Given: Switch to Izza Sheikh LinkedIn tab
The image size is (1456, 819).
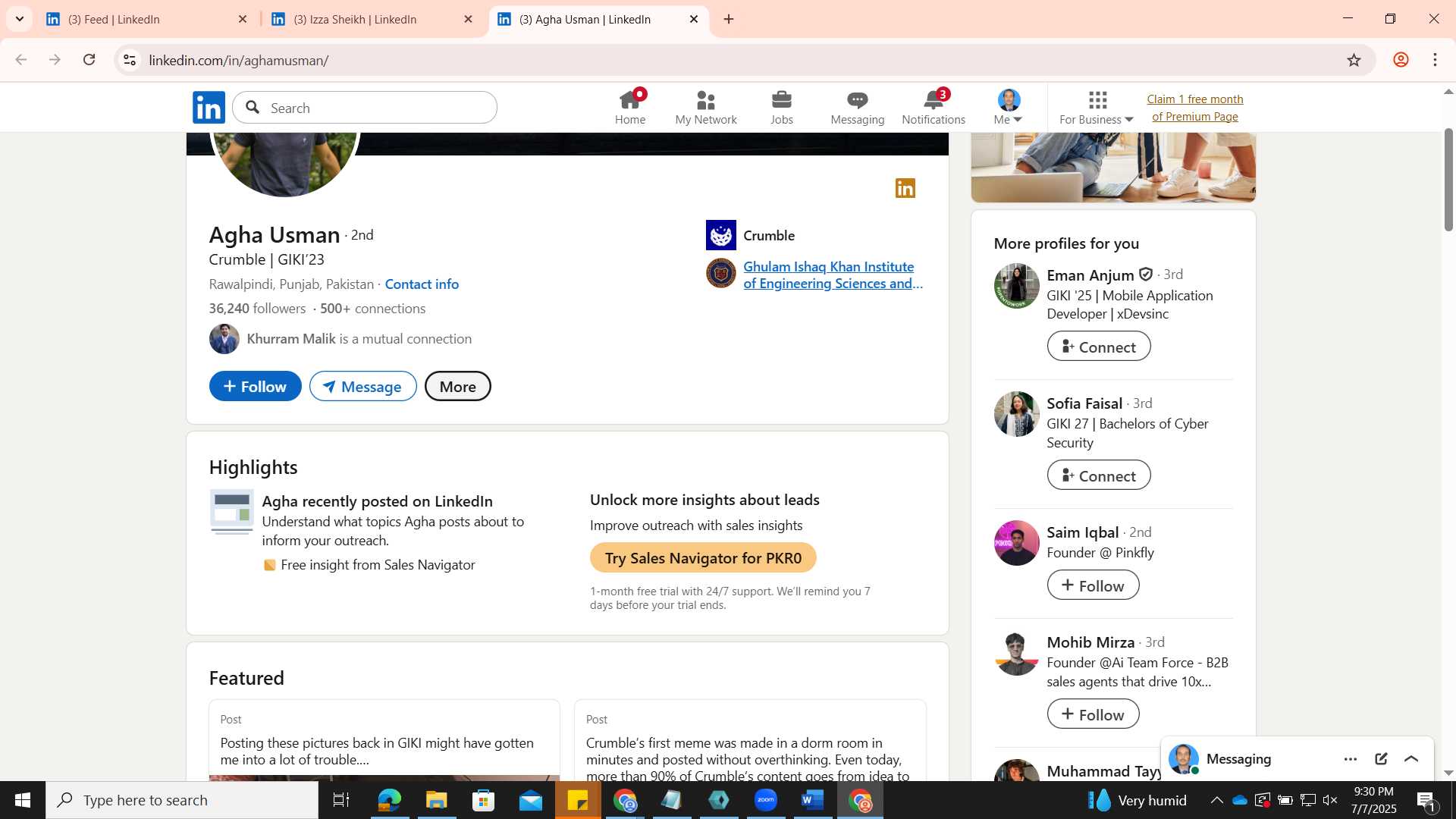Looking at the screenshot, I should click(x=372, y=19).
